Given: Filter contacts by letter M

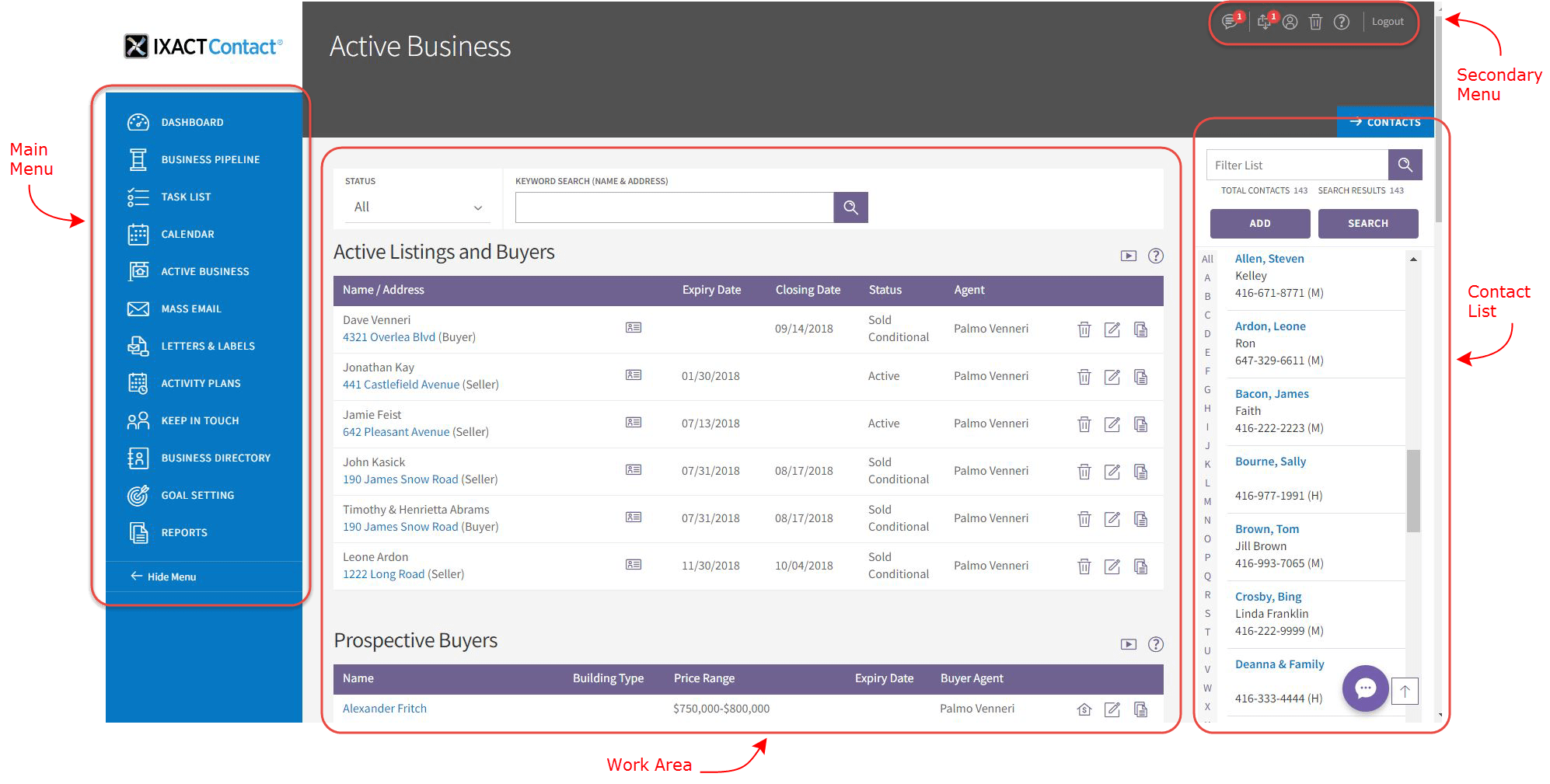Looking at the screenshot, I should coord(1207,501).
